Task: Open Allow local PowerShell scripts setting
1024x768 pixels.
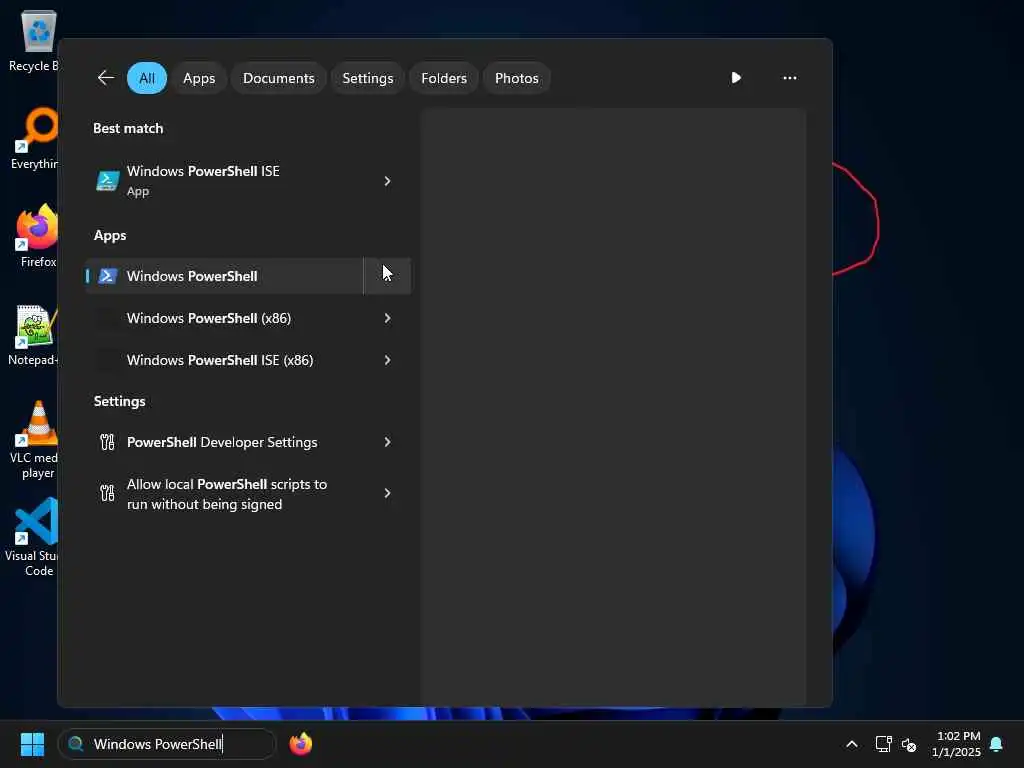Action: pyautogui.click(x=224, y=494)
